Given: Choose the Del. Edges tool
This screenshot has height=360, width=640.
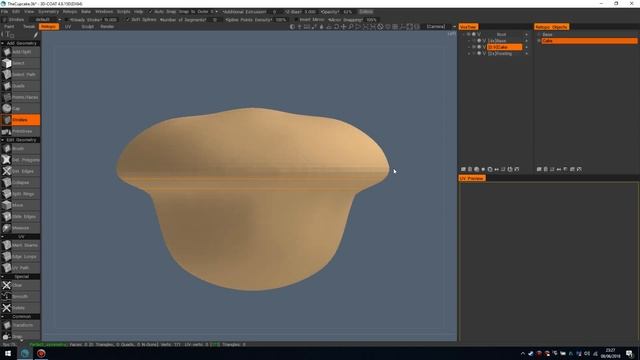Looking at the screenshot, I should pos(20,171).
